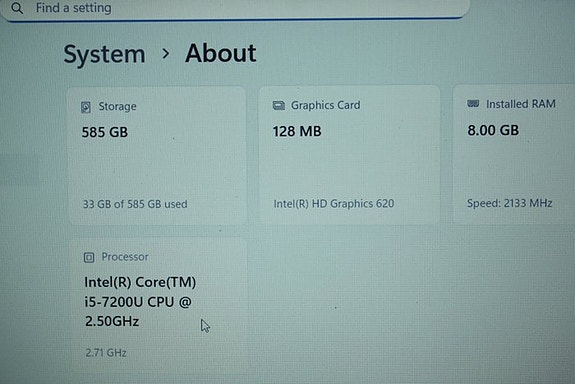
Task: Click the Installed RAM label
Action: (521, 104)
